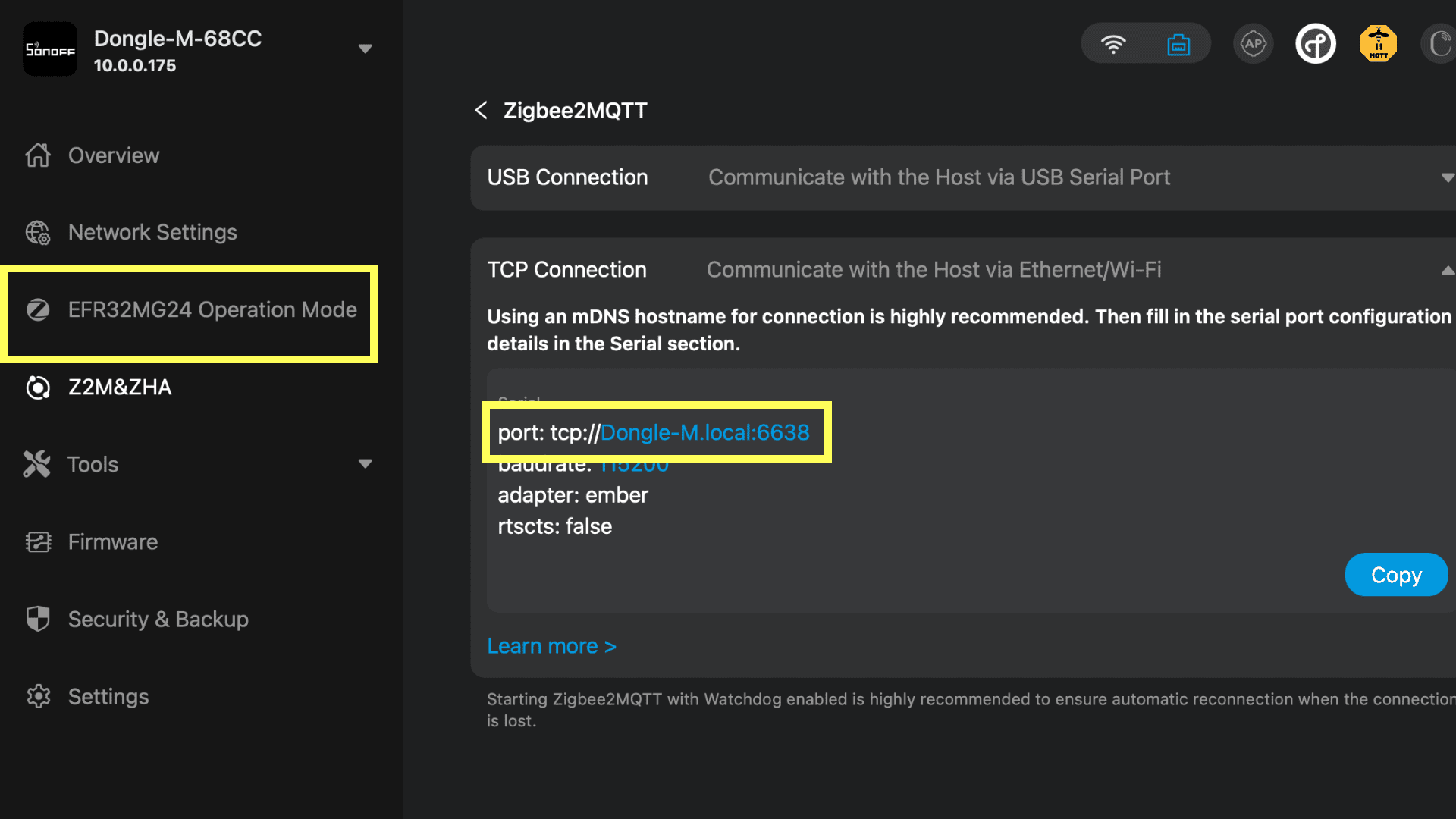Open Network Settings in sidebar
The width and height of the screenshot is (1456, 819).
pyautogui.click(x=152, y=232)
